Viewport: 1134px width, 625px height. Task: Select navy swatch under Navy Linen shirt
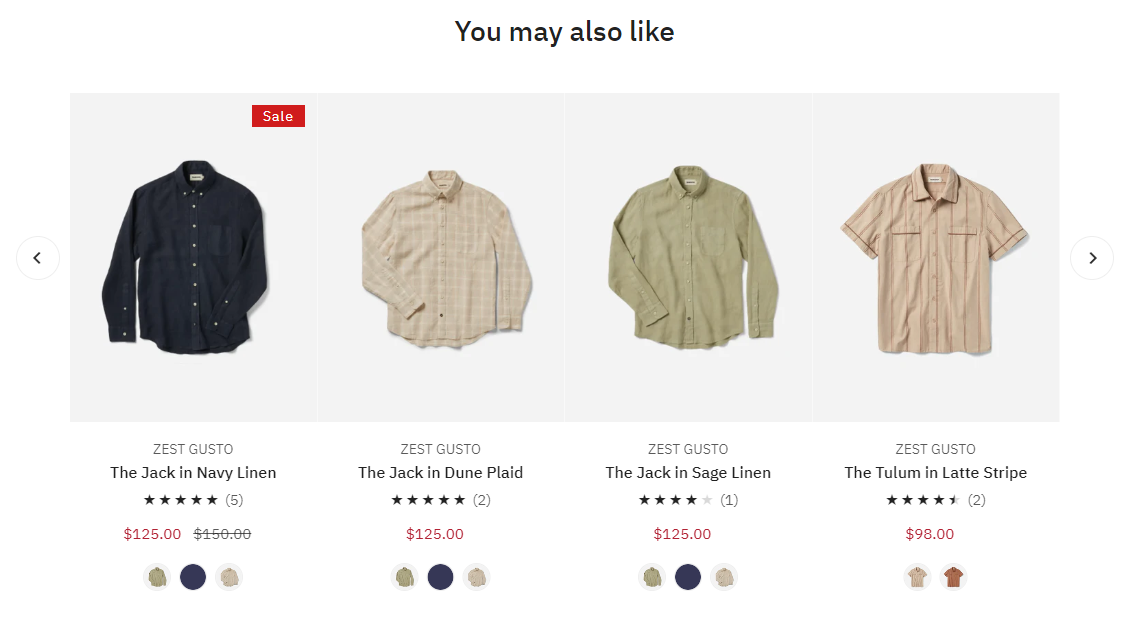click(193, 577)
